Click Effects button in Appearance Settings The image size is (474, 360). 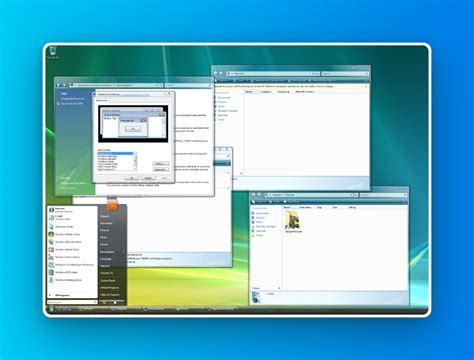pyautogui.click(x=161, y=164)
